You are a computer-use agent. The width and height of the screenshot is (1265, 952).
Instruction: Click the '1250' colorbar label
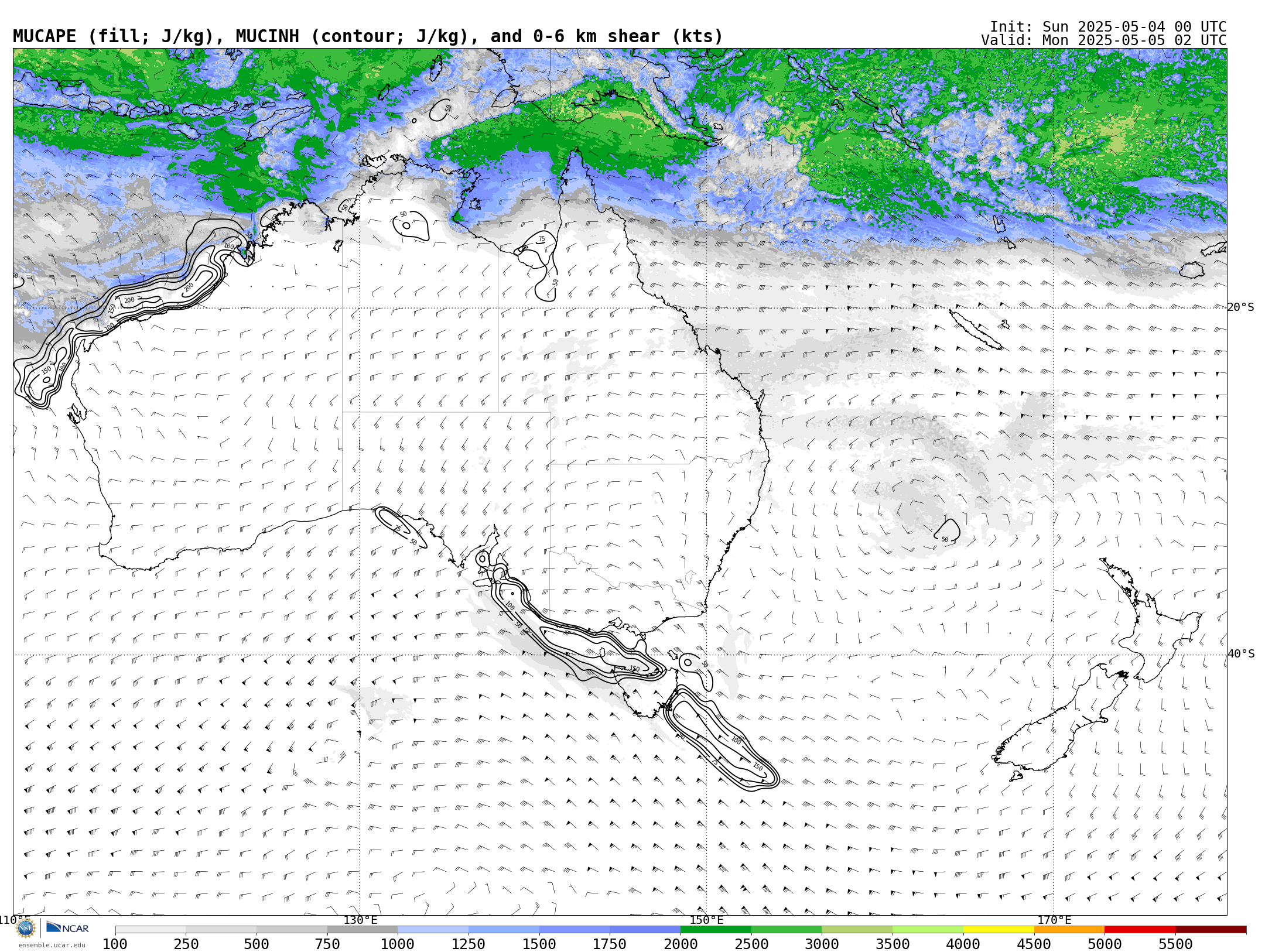click(469, 944)
